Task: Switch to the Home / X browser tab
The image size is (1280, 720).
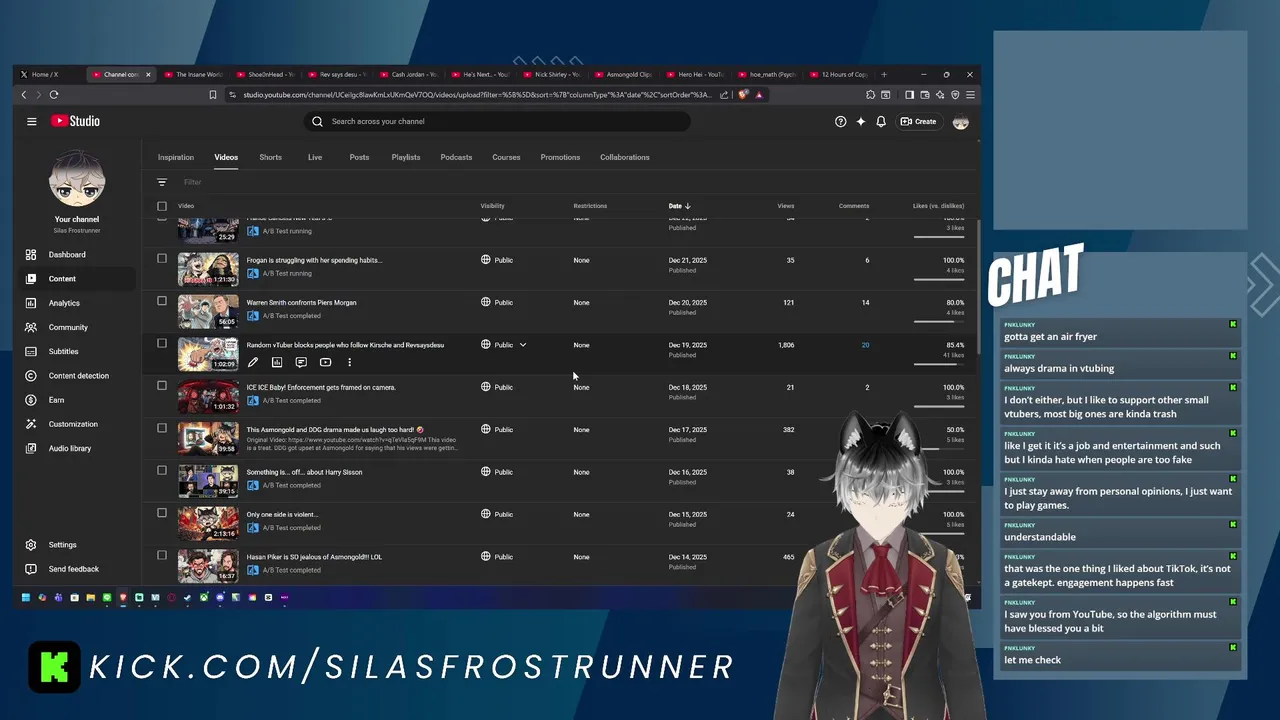Action: click(x=46, y=74)
